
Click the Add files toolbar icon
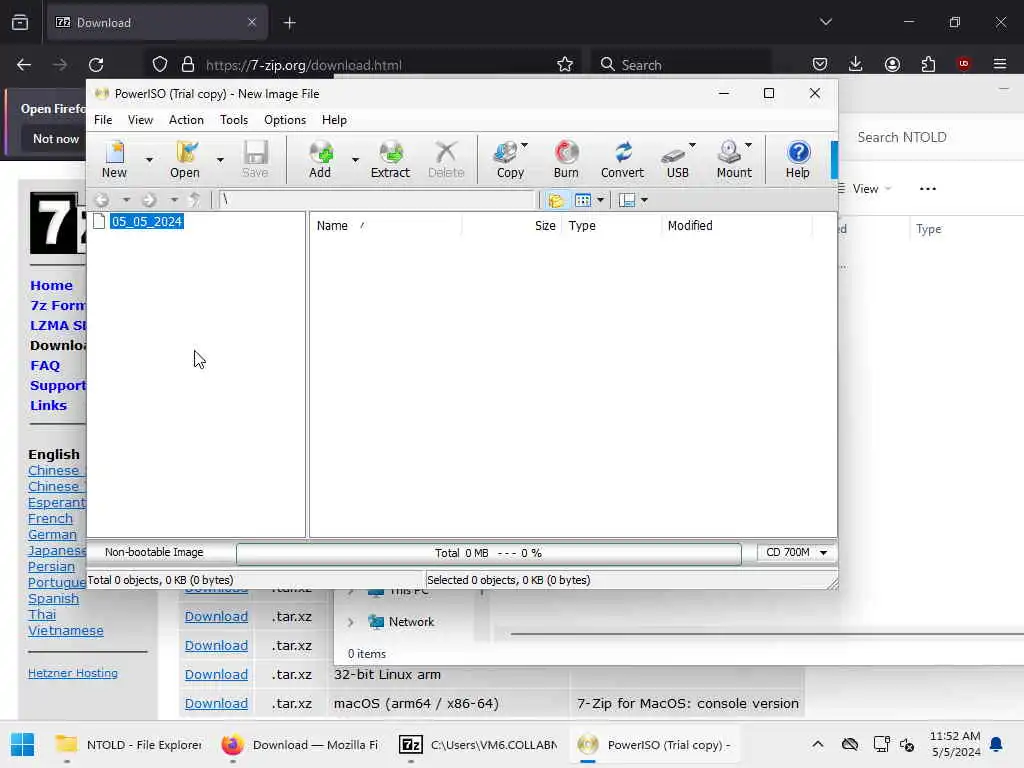click(x=320, y=159)
